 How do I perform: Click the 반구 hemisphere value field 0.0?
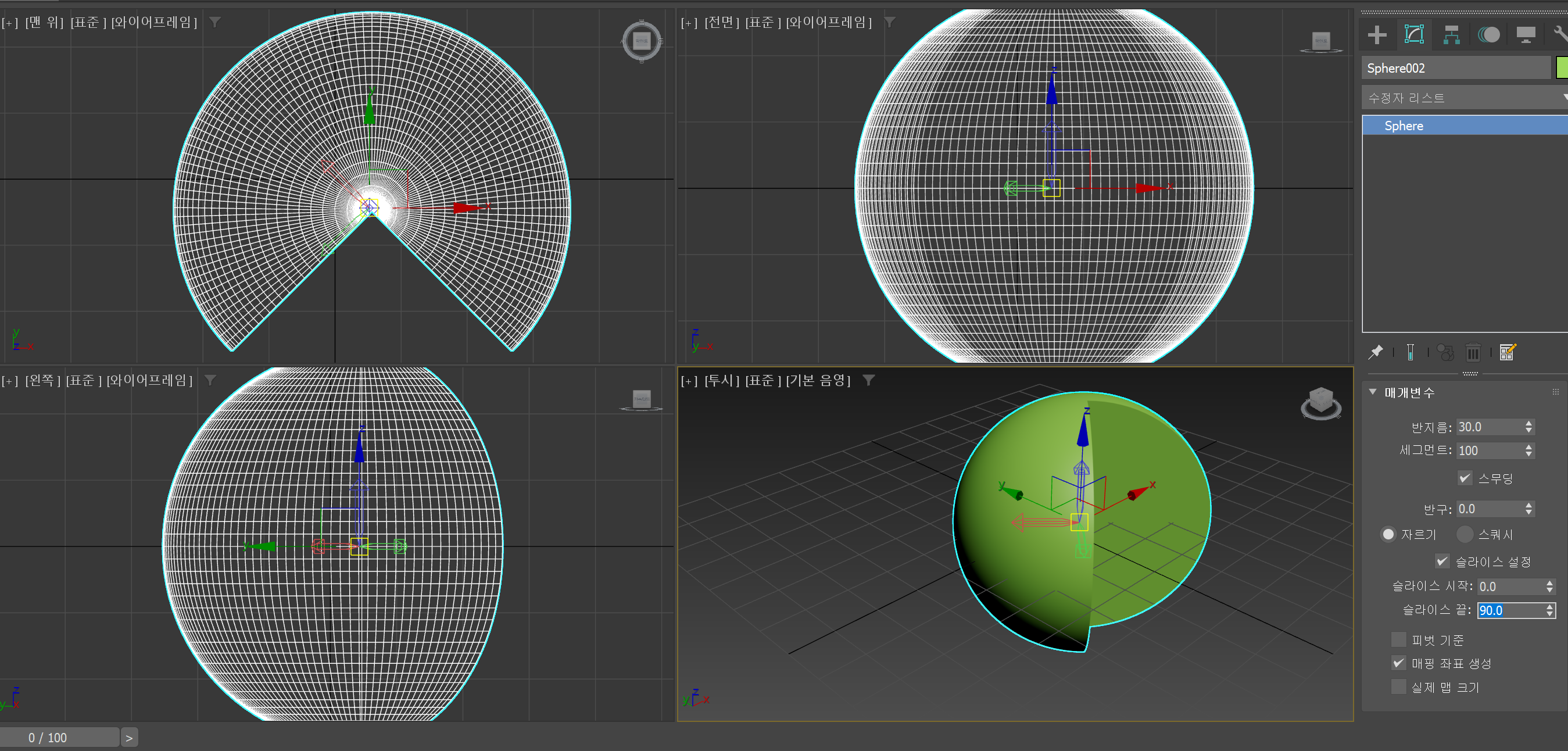click(x=1490, y=509)
